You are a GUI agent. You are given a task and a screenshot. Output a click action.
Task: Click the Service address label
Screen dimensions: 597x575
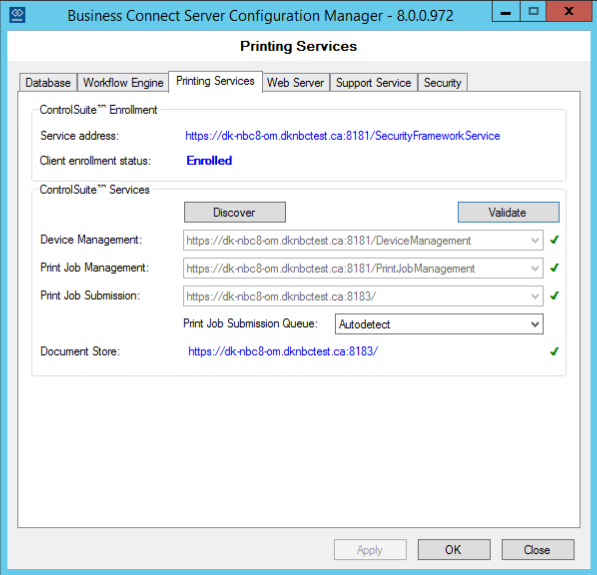(x=80, y=136)
